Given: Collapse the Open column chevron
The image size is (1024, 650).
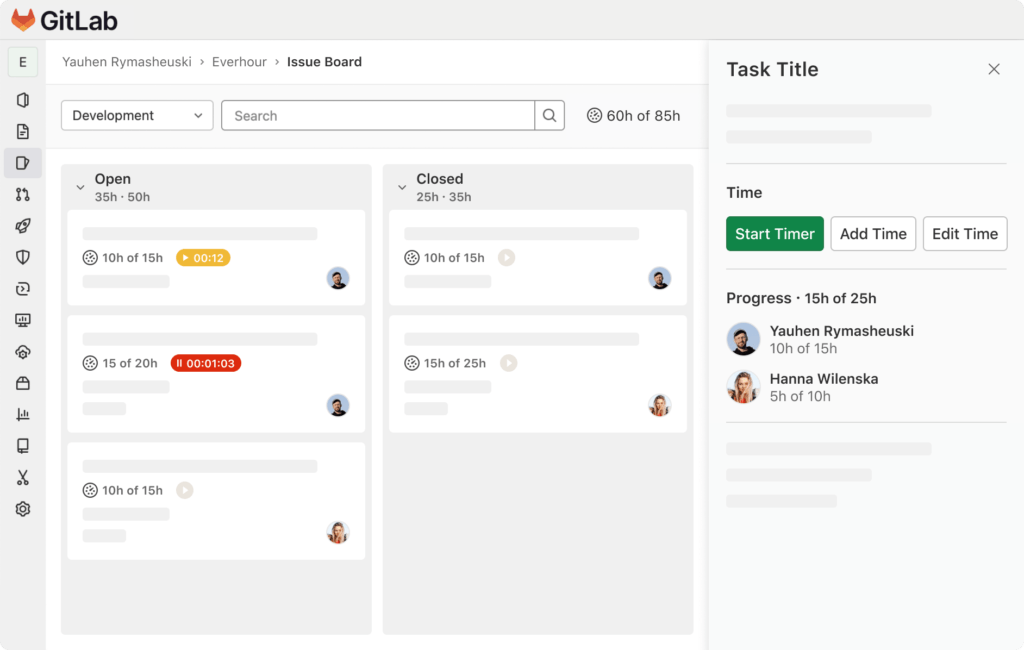Looking at the screenshot, I should (x=81, y=186).
